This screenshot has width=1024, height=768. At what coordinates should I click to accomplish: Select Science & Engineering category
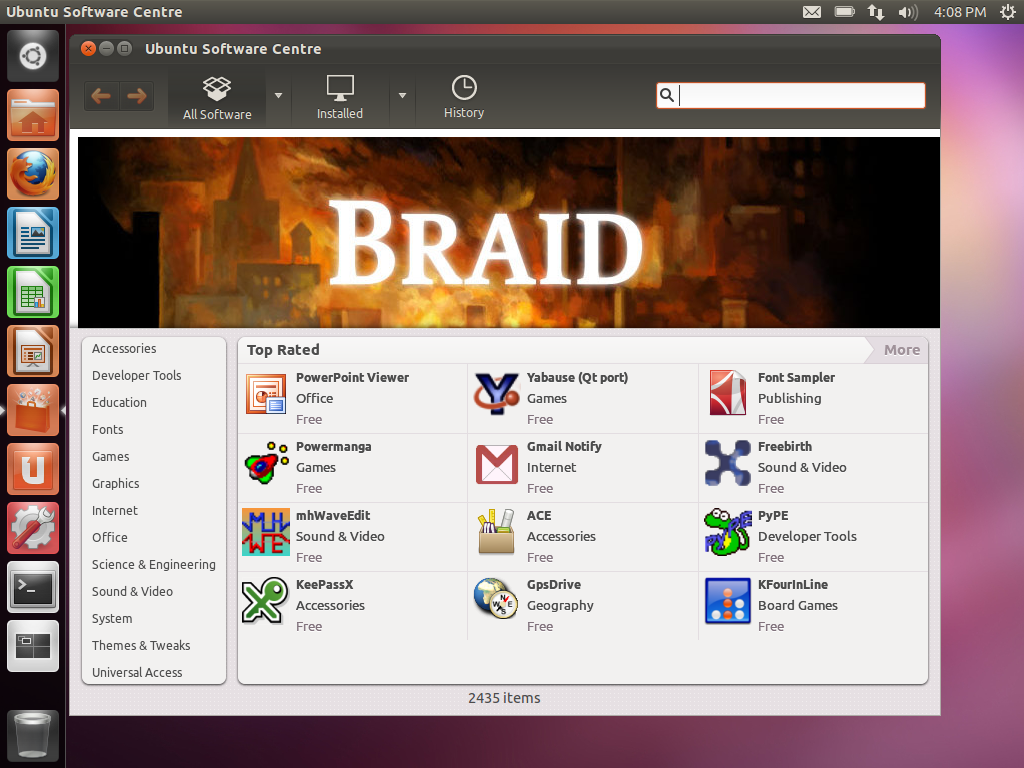[153, 564]
